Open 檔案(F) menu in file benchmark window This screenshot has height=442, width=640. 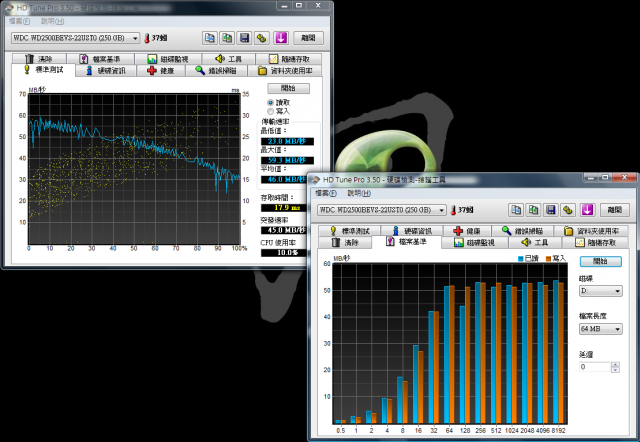pyautogui.click(x=326, y=193)
